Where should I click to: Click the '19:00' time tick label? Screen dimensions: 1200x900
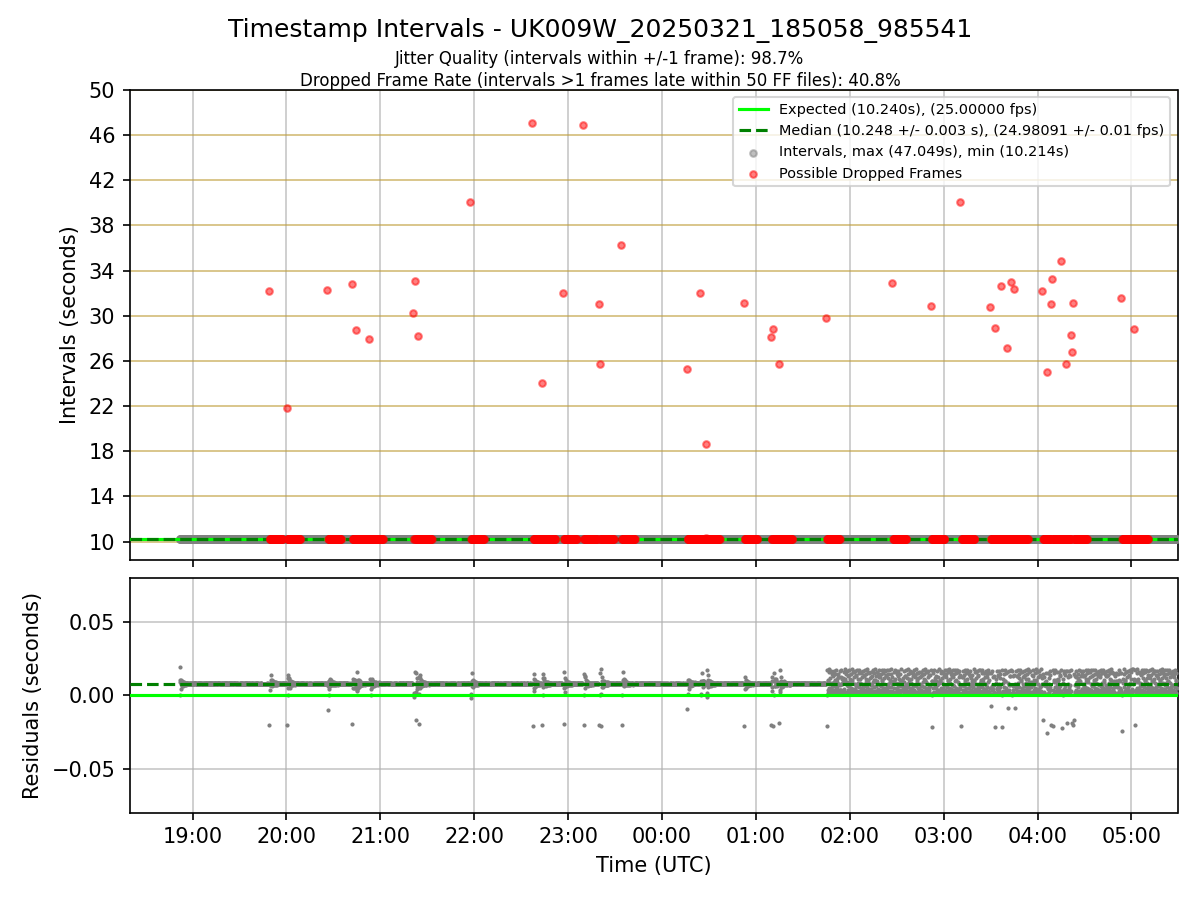click(x=192, y=836)
